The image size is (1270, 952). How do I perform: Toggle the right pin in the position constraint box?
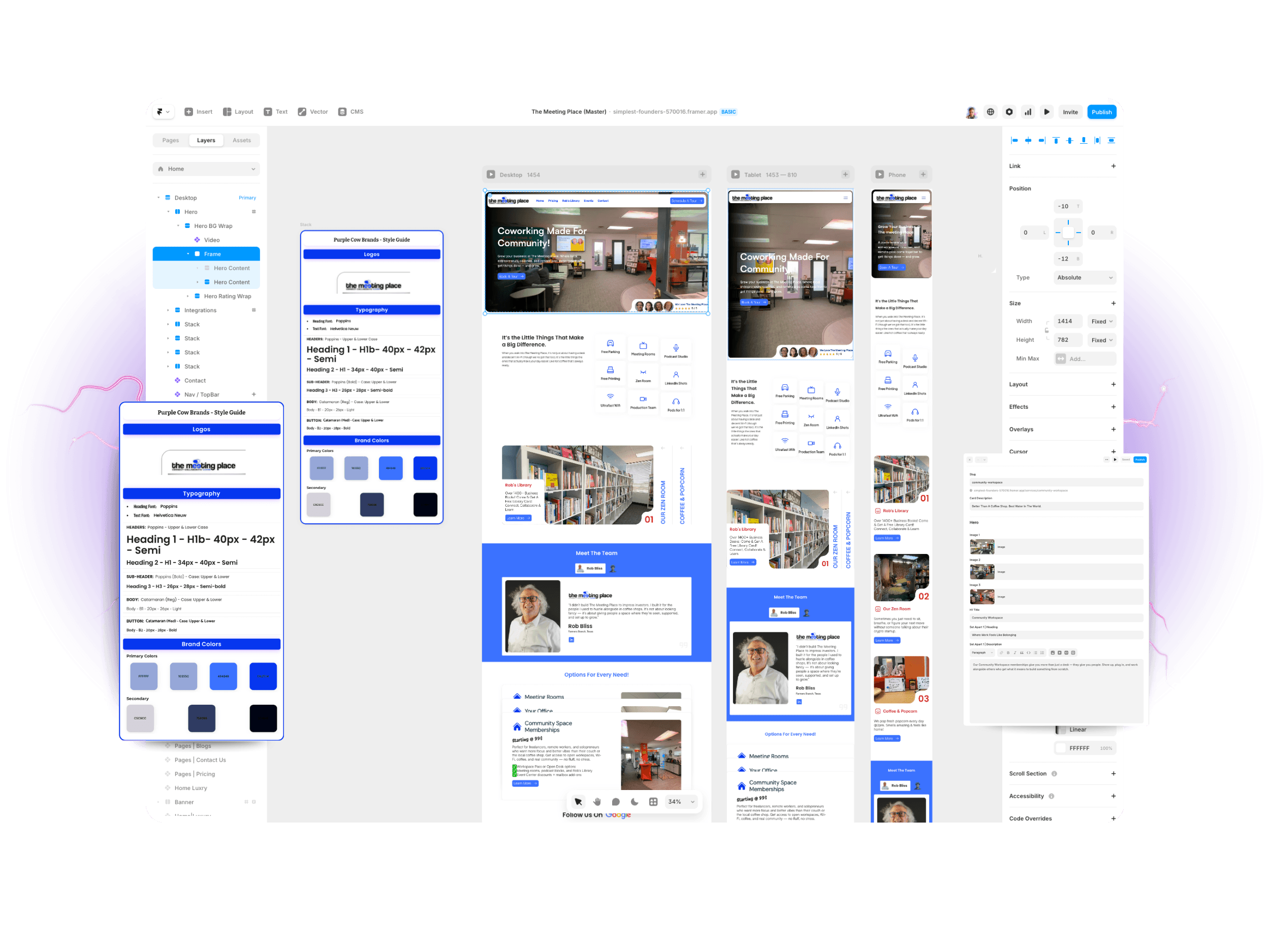click(x=1078, y=233)
